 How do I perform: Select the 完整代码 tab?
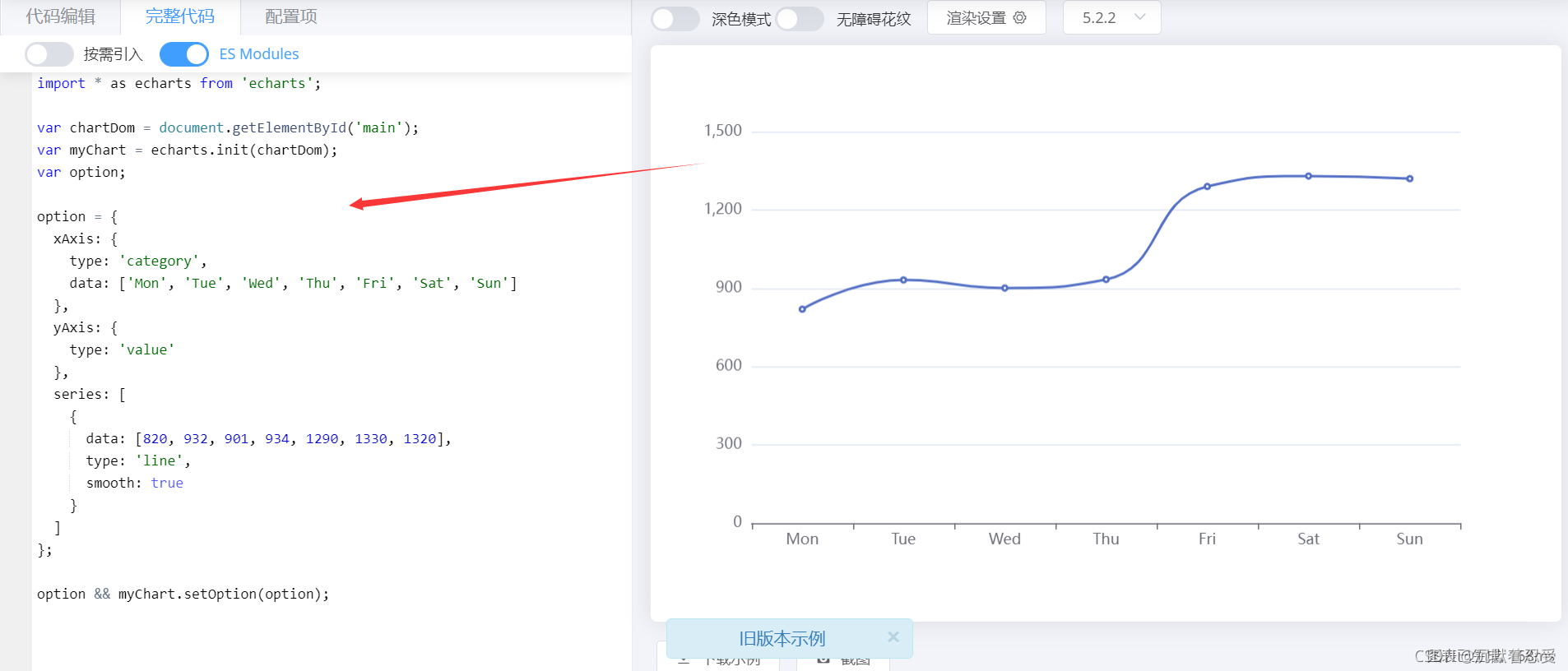(x=180, y=16)
